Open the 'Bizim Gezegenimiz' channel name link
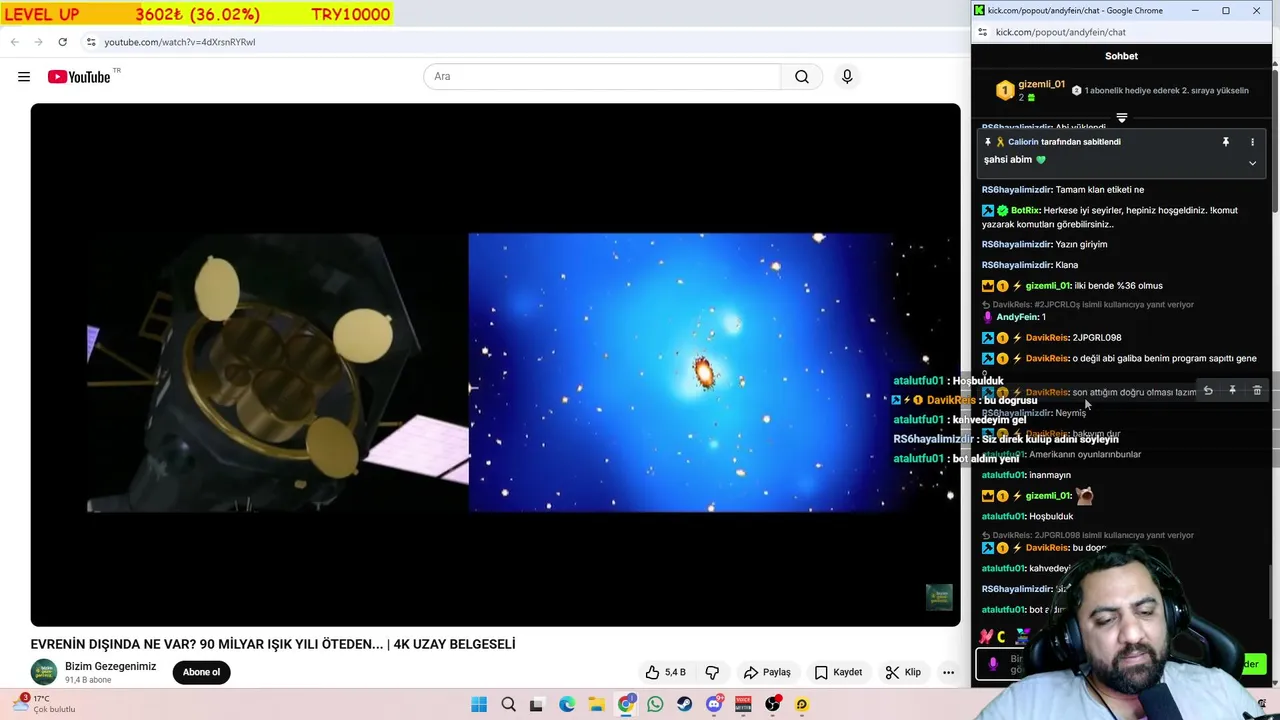 (110, 666)
